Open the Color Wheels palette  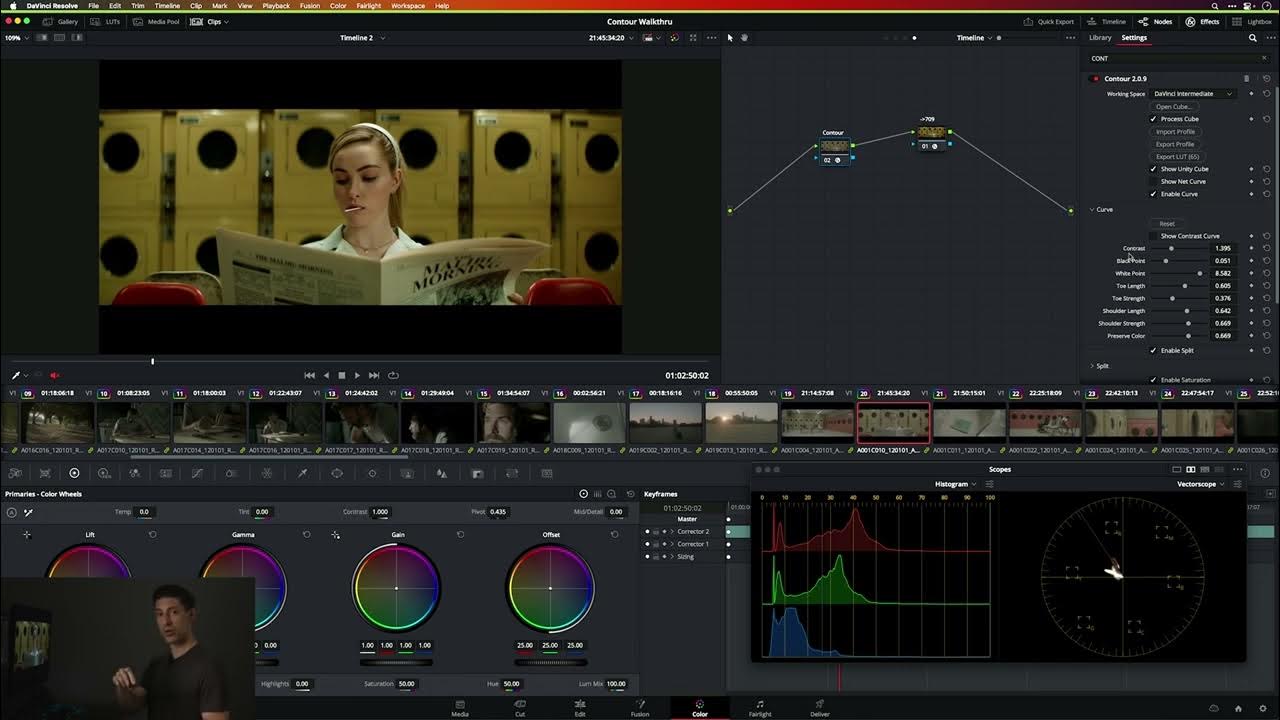point(74,472)
